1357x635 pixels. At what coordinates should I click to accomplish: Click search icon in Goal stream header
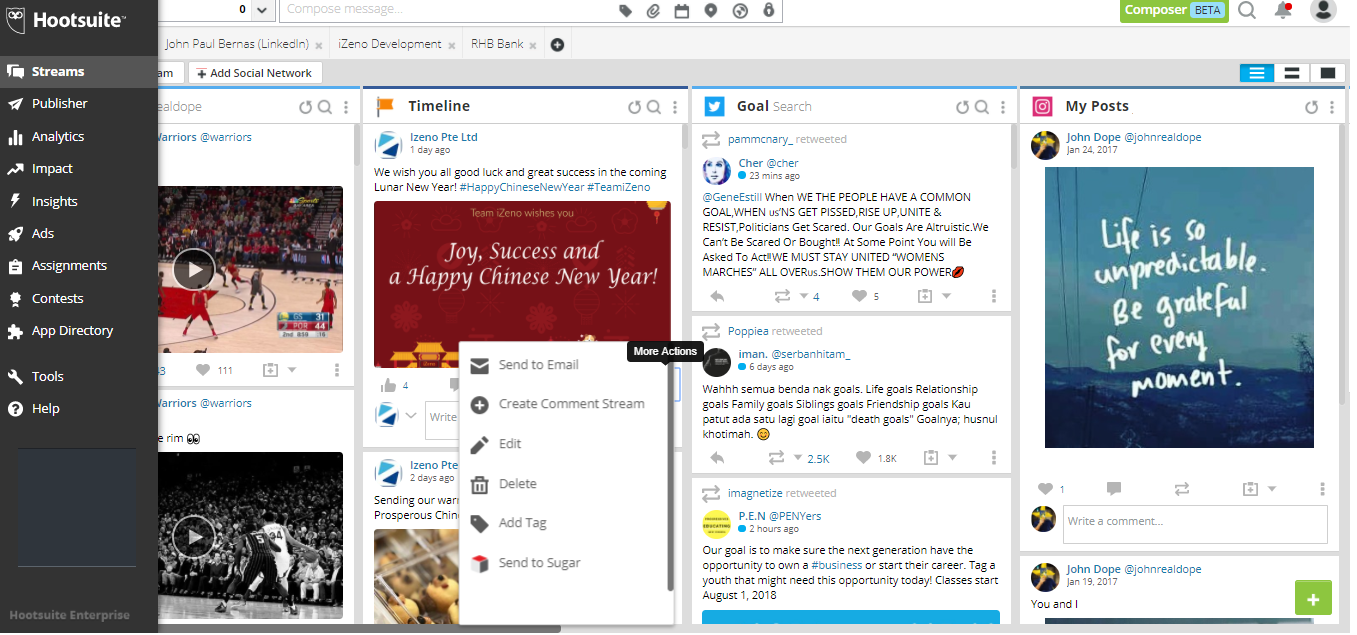tap(983, 107)
